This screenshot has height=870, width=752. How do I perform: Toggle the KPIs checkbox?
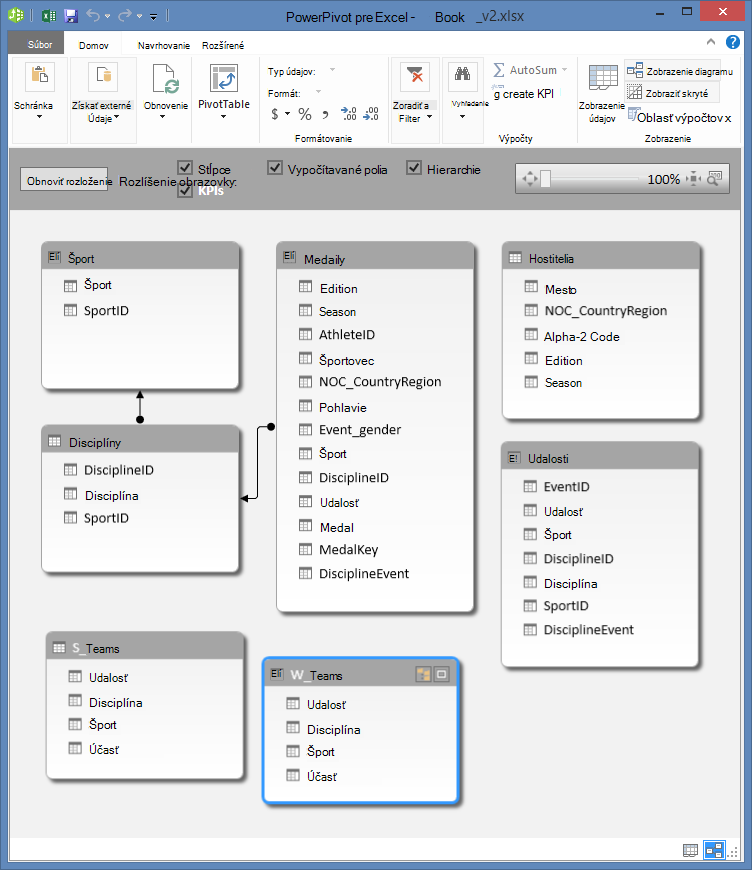[185, 190]
